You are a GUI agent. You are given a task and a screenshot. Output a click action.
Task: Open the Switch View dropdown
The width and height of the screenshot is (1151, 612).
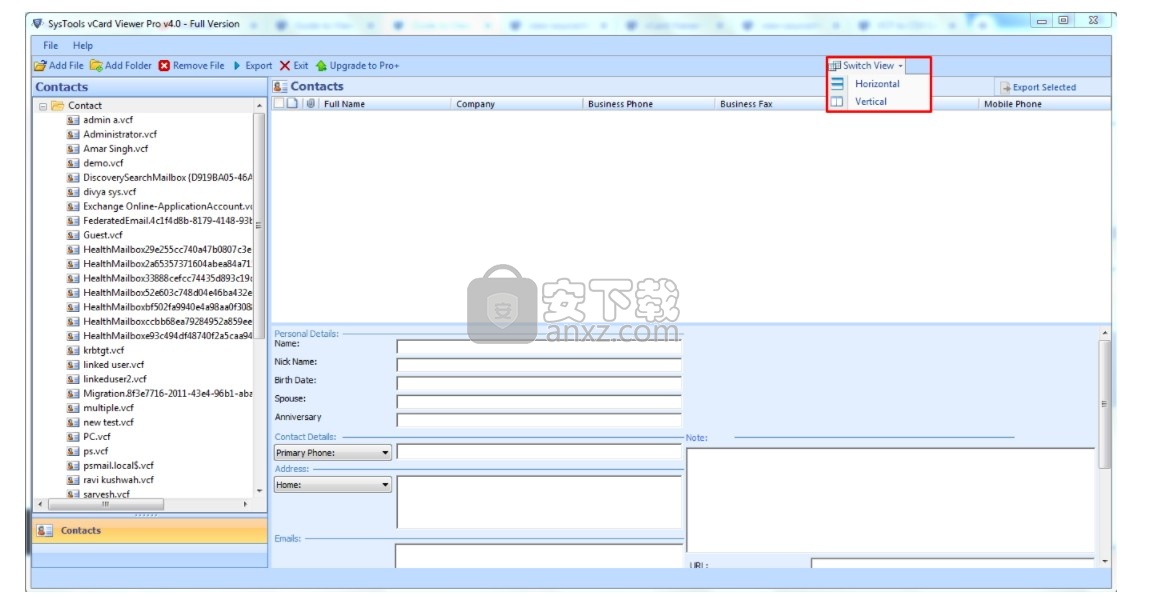point(867,65)
